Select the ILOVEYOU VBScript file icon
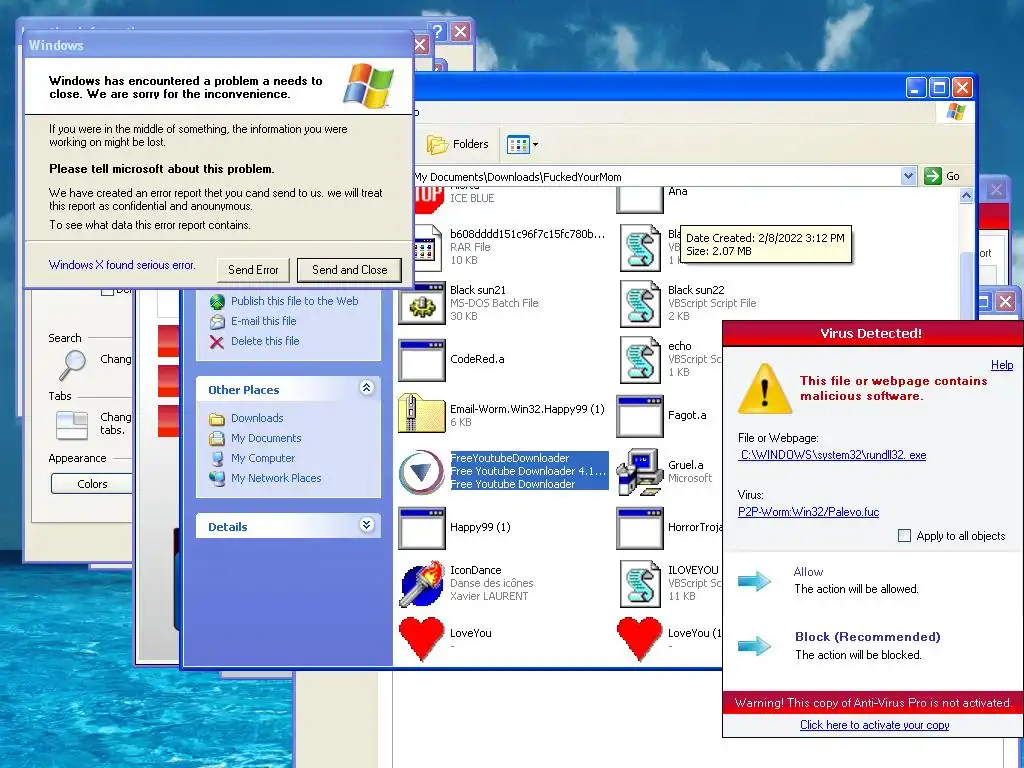 (x=640, y=583)
